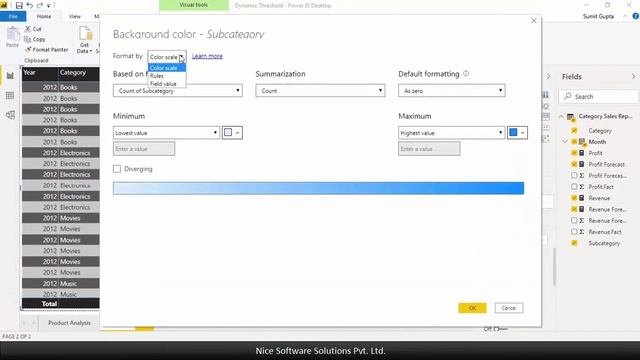
Task: Click the Get Data icon
Action: click(85, 33)
